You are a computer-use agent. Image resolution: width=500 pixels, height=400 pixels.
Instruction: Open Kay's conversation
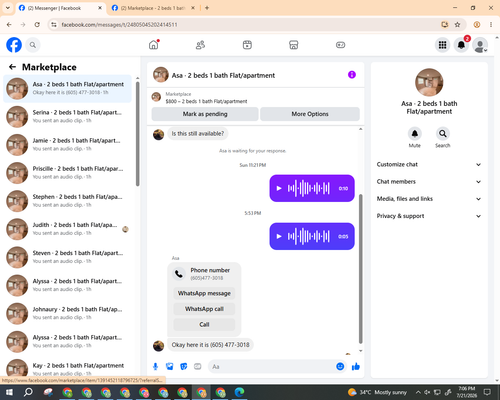pyautogui.click(x=67, y=368)
